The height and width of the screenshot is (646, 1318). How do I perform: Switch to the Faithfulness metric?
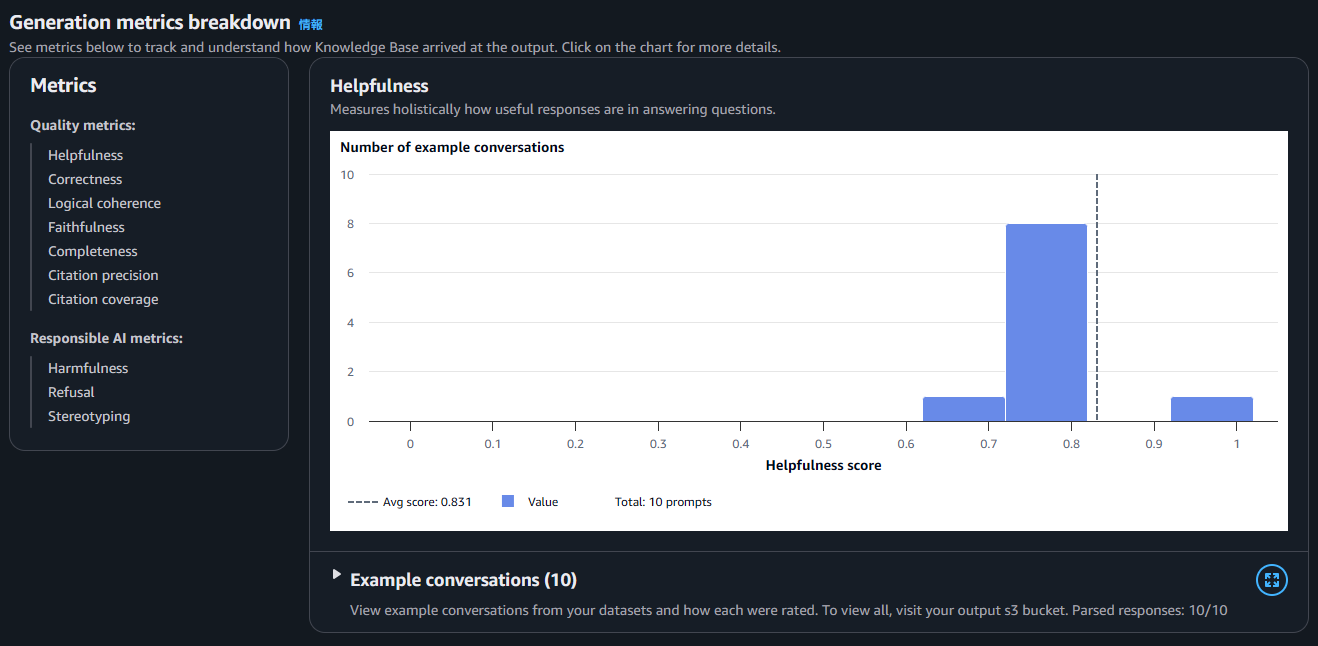[x=86, y=227]
